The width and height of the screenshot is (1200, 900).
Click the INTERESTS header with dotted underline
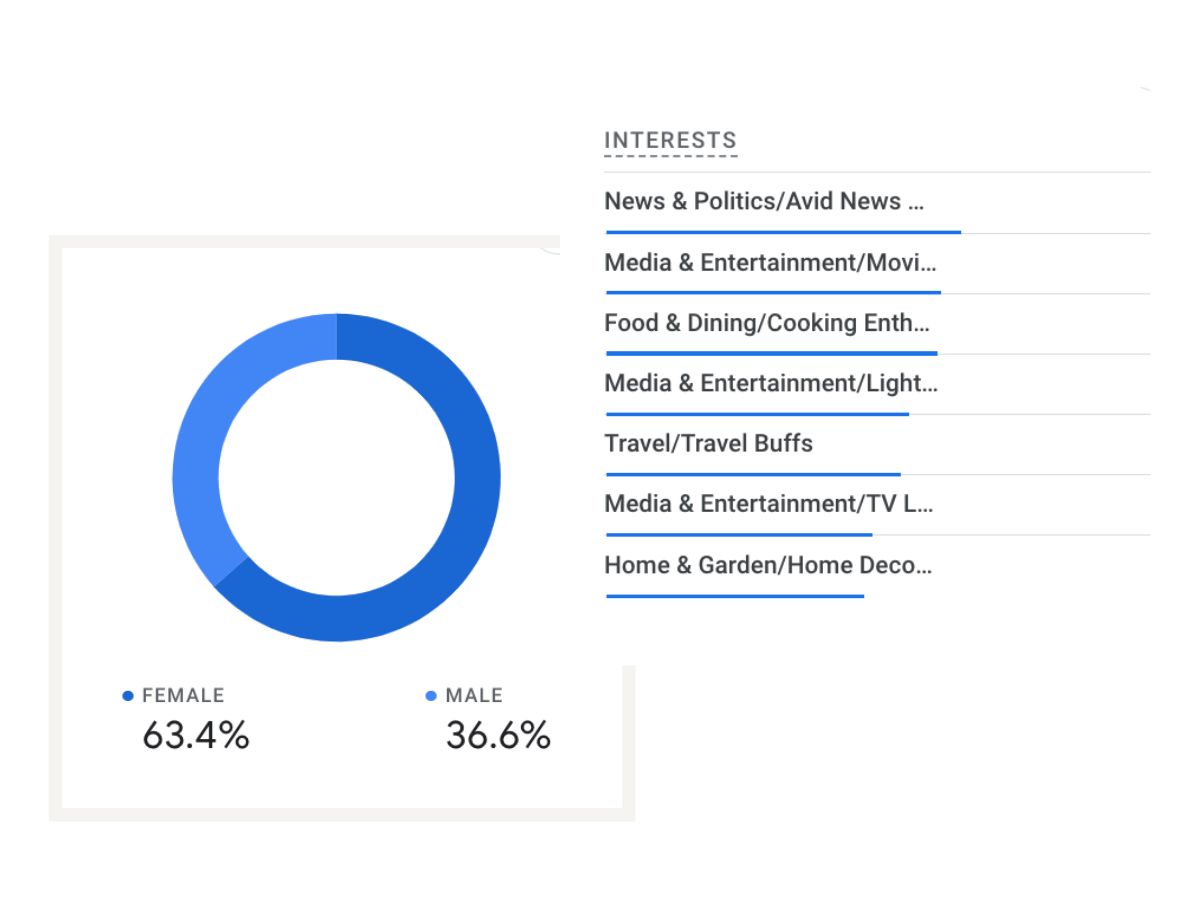pyautogui.click(x=670, y=141)
